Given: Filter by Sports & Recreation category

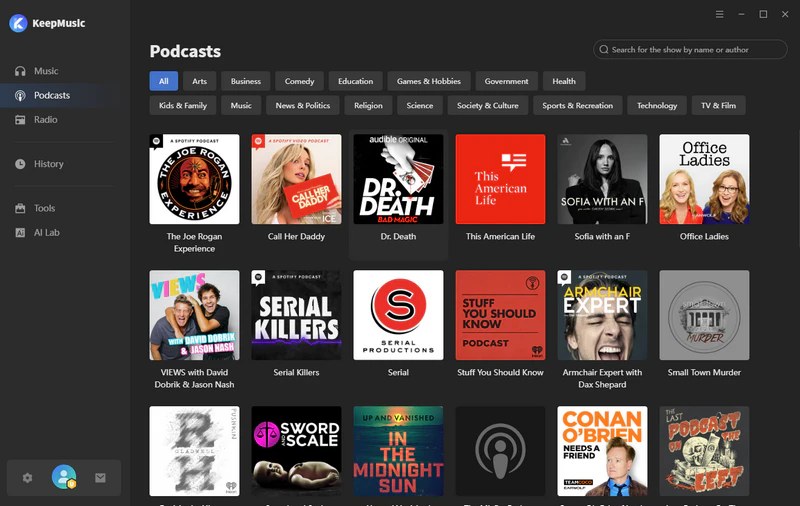Looking at the screenshot, I should tap(578, 106).
